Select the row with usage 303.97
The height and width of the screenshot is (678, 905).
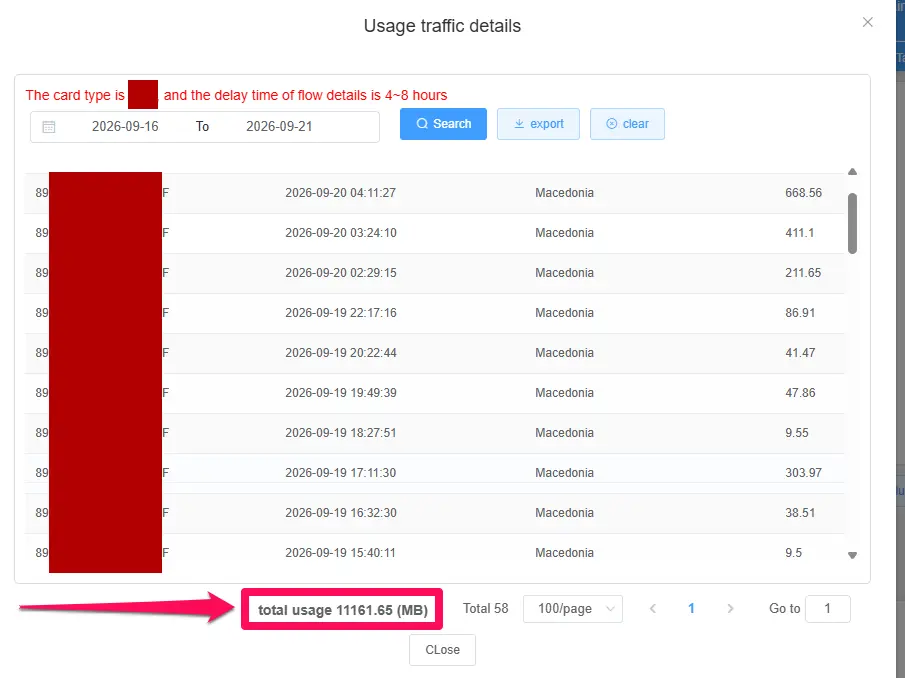434,473
